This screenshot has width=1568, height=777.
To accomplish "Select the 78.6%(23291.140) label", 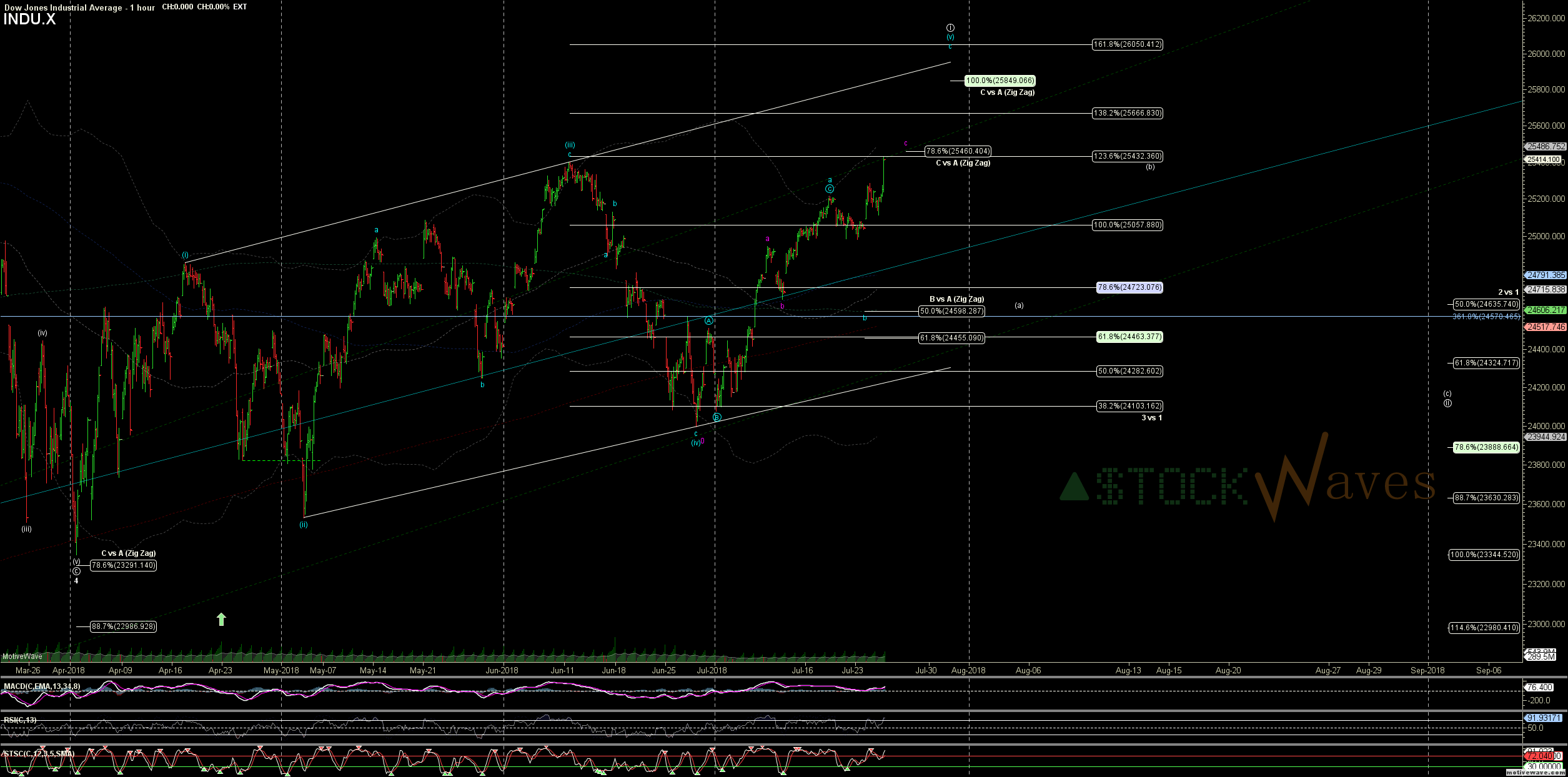I will point(123,565).
